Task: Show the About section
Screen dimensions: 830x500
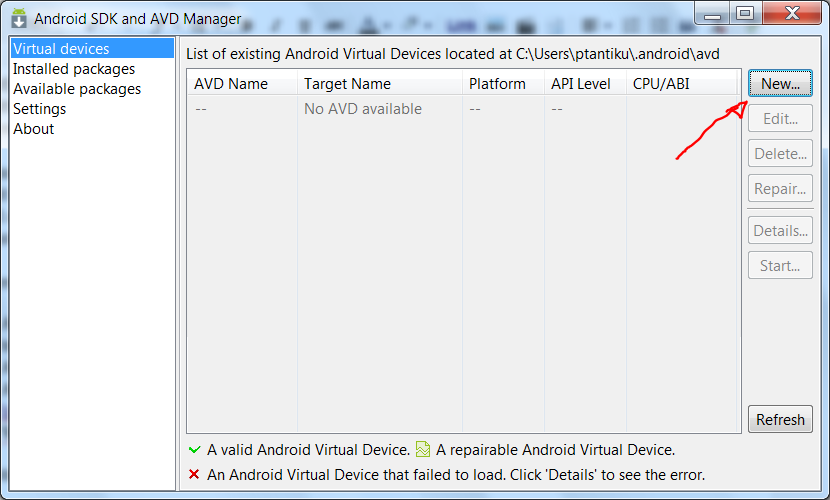Action: pyautogui.click(x=34, y=129)
